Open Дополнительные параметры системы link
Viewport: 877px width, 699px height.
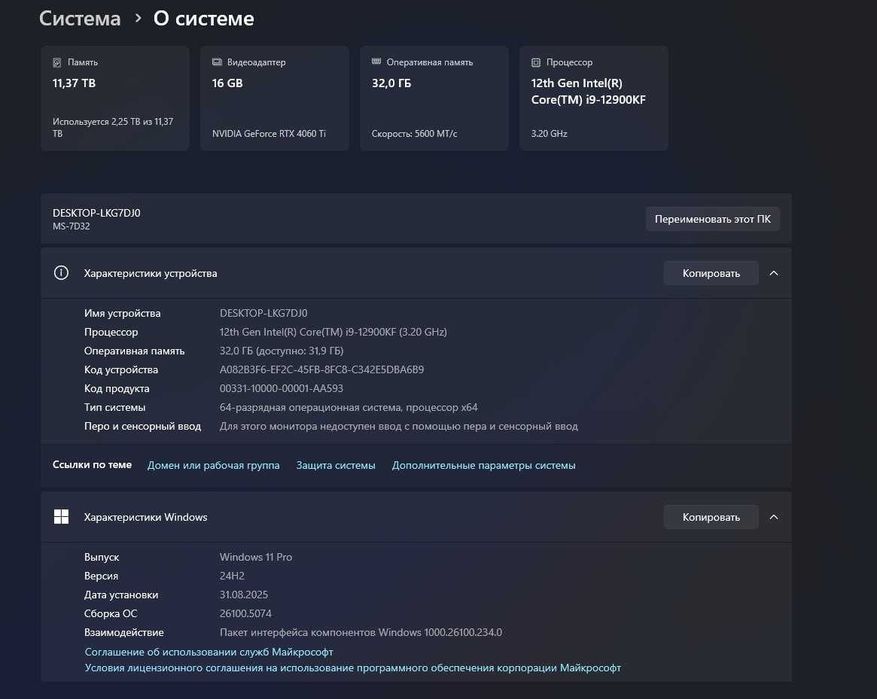click(x=483, y=465)
